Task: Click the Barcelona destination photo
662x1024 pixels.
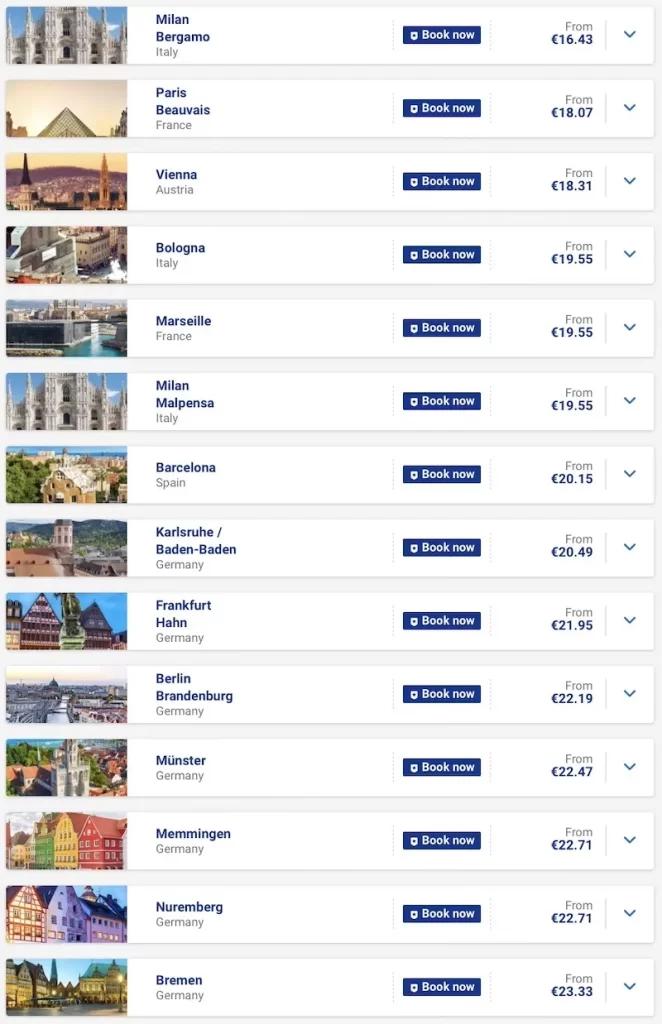Action: coord(67,474)
